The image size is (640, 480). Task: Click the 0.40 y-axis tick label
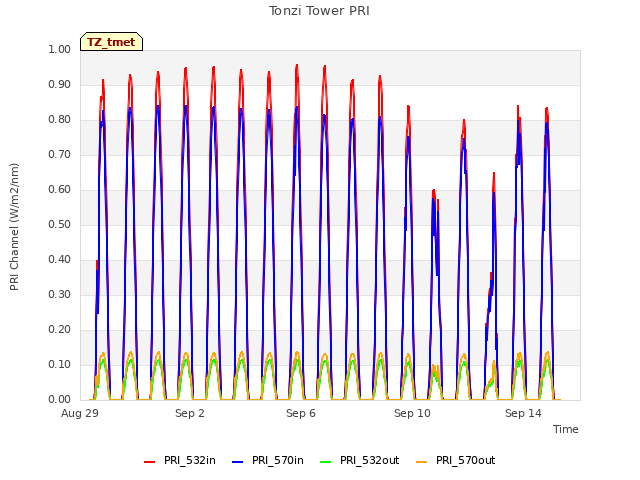pos(60,260)
